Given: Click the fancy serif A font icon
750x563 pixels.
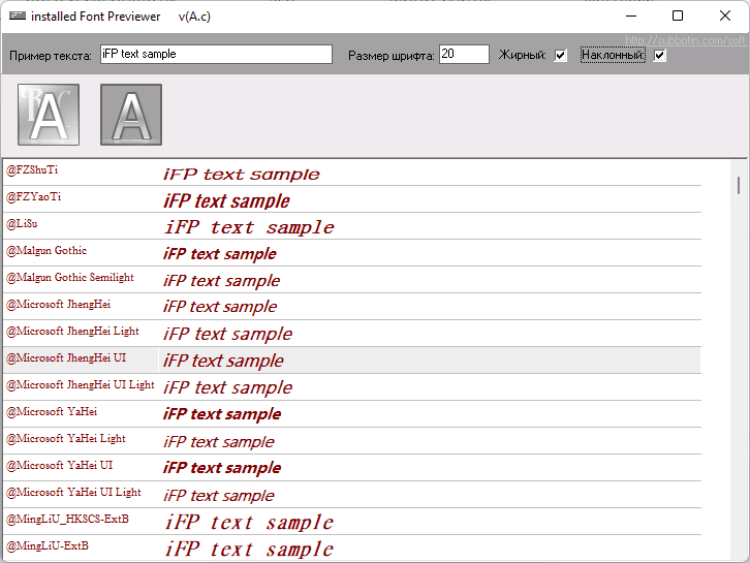Looking at the screenshot, I should pyautogui.click(x=48, y=115).
